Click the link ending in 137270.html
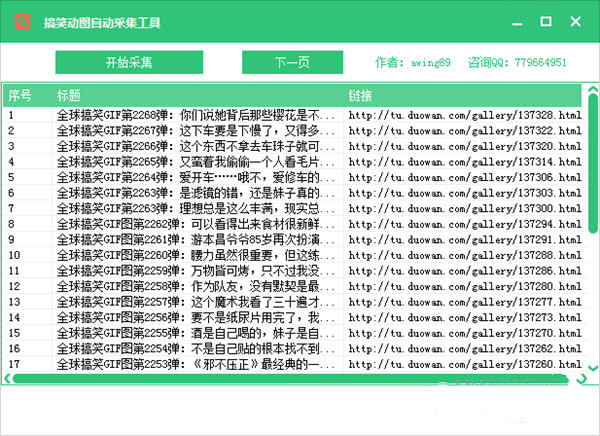Image resolution: width=600 pixels, height=436 pixels. point(465,333)
